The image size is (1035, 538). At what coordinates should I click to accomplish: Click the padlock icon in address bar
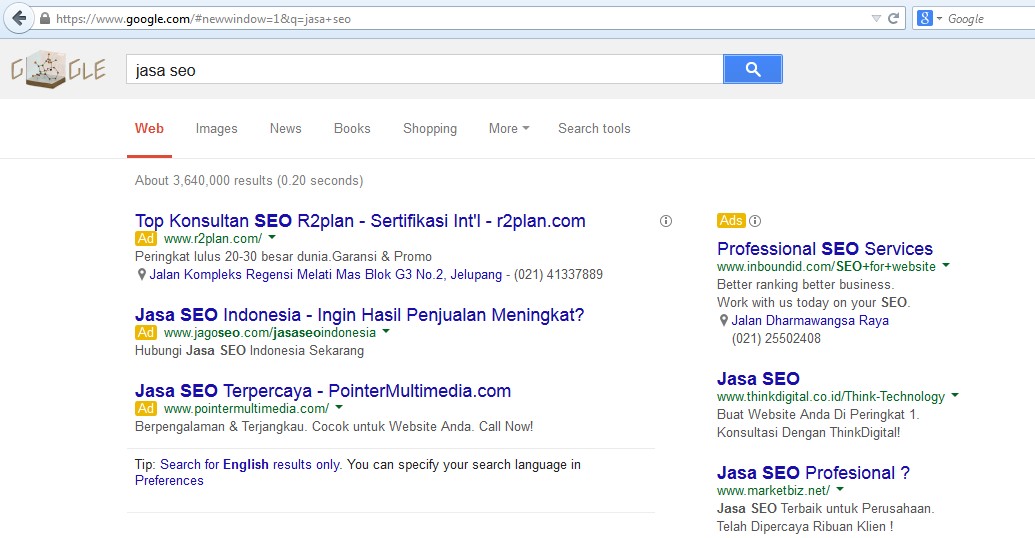coord(45,18)
